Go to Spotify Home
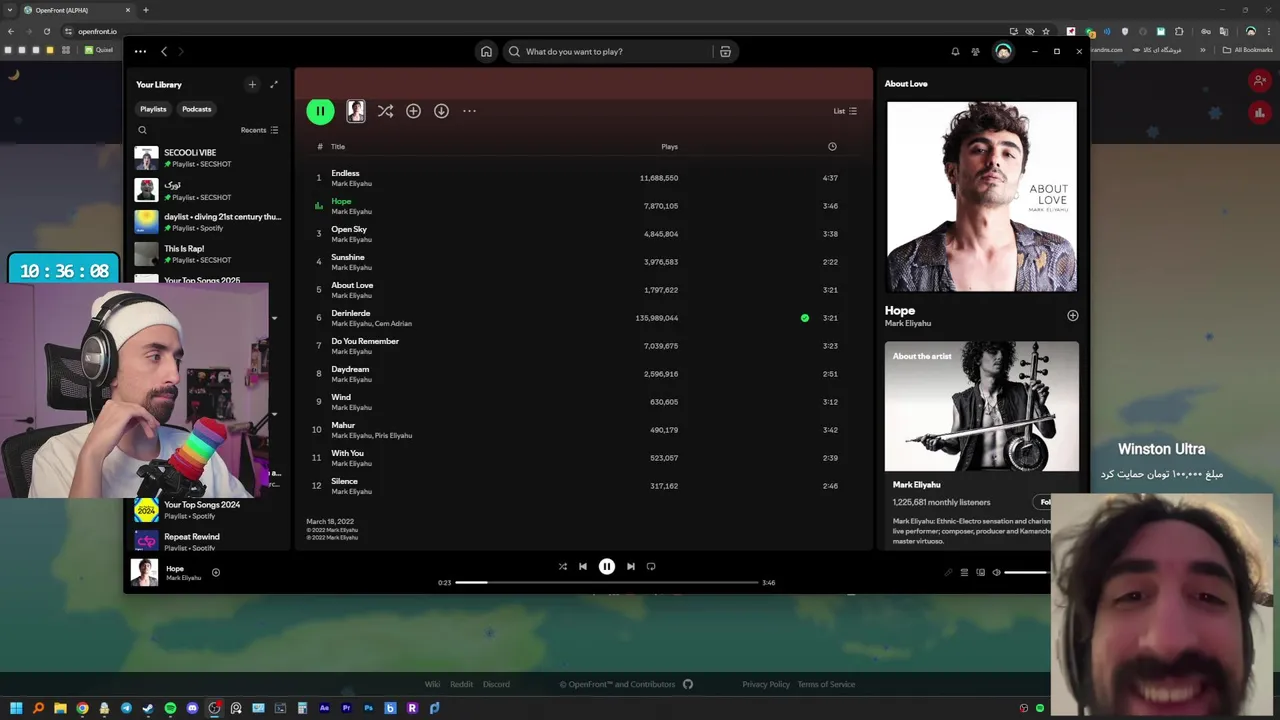 [x=486, y=51]
